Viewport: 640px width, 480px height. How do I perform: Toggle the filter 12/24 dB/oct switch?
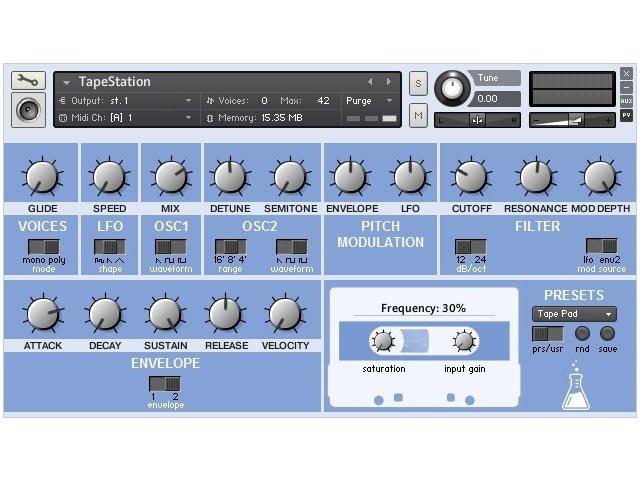coord(469,246)
